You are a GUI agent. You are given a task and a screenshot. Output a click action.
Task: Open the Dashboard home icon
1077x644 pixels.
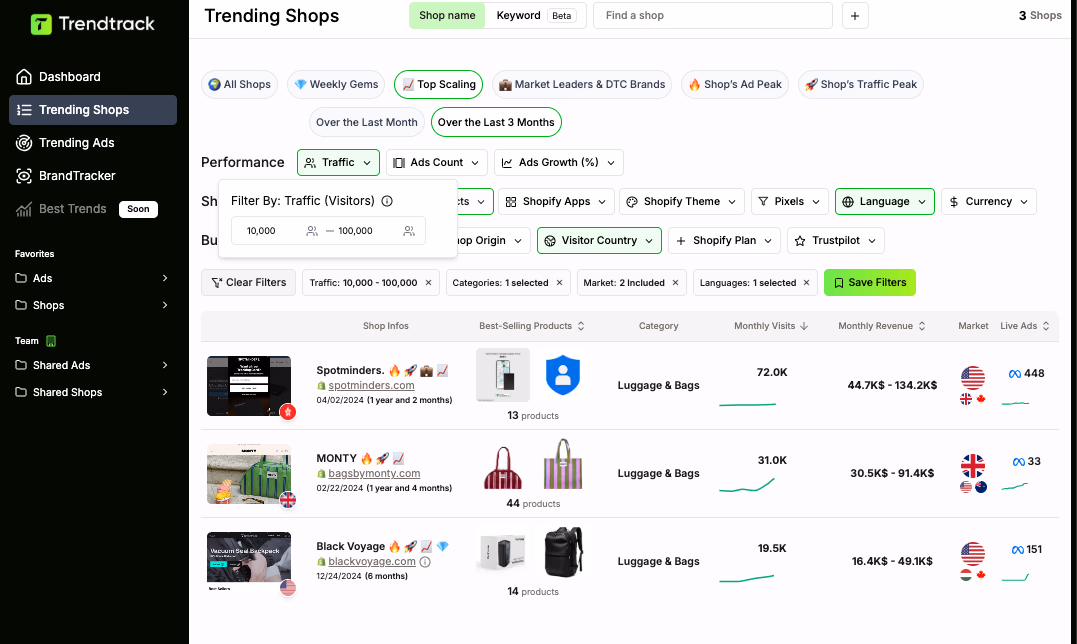(x=24, y=77)
